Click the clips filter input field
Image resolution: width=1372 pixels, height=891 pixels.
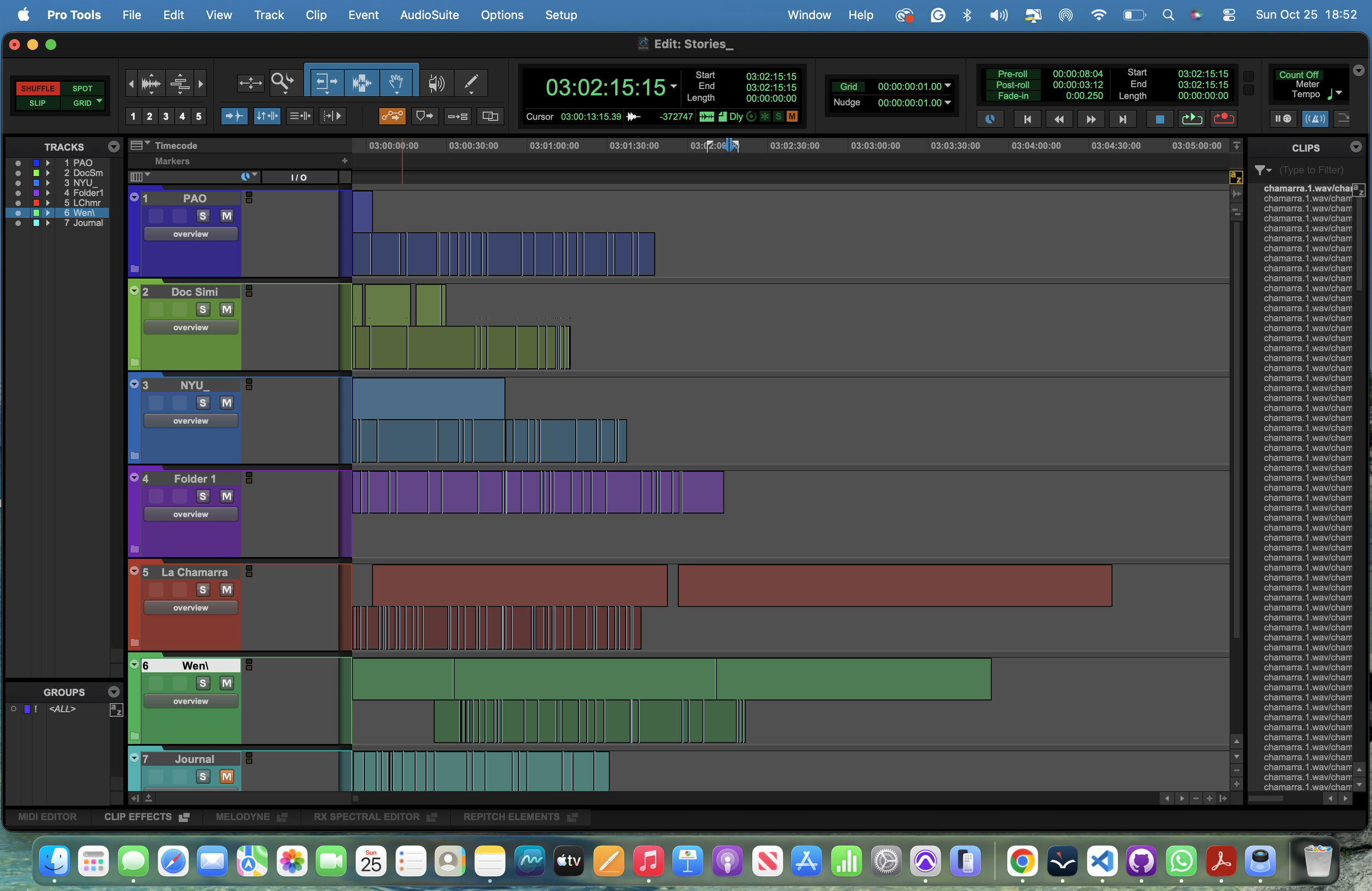click(1312, 170)
